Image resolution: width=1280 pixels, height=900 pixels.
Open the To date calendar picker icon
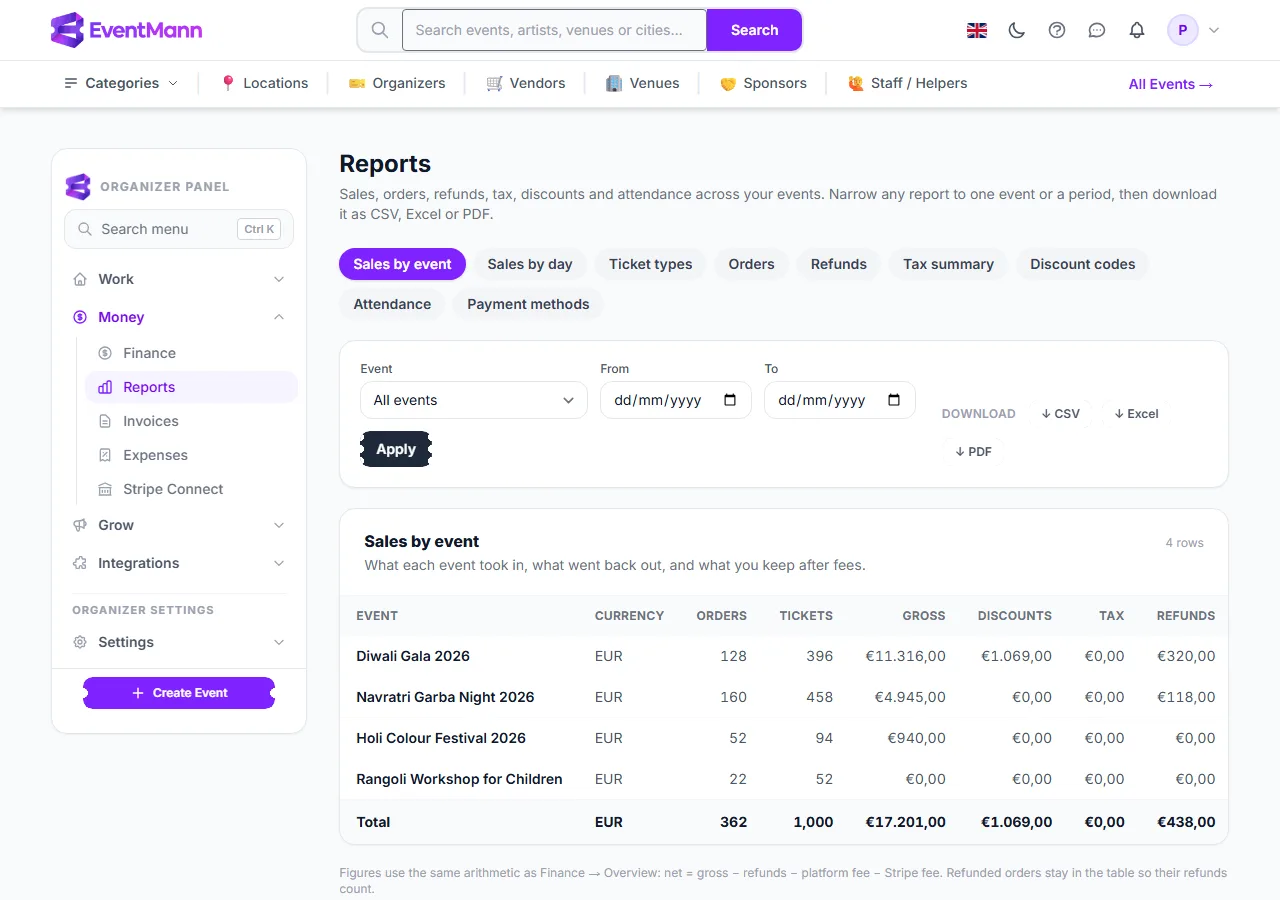pyautogui.click(x=894, y=400)
